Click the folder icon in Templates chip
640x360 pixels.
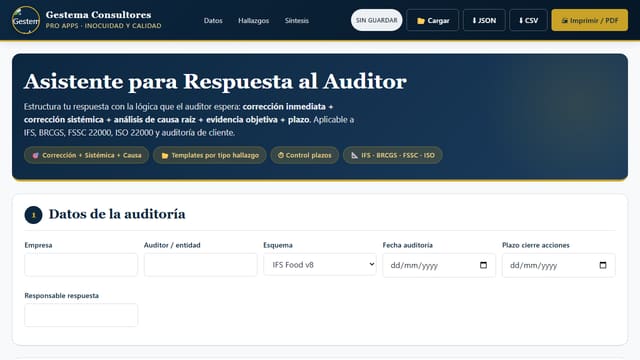(165, 156)
